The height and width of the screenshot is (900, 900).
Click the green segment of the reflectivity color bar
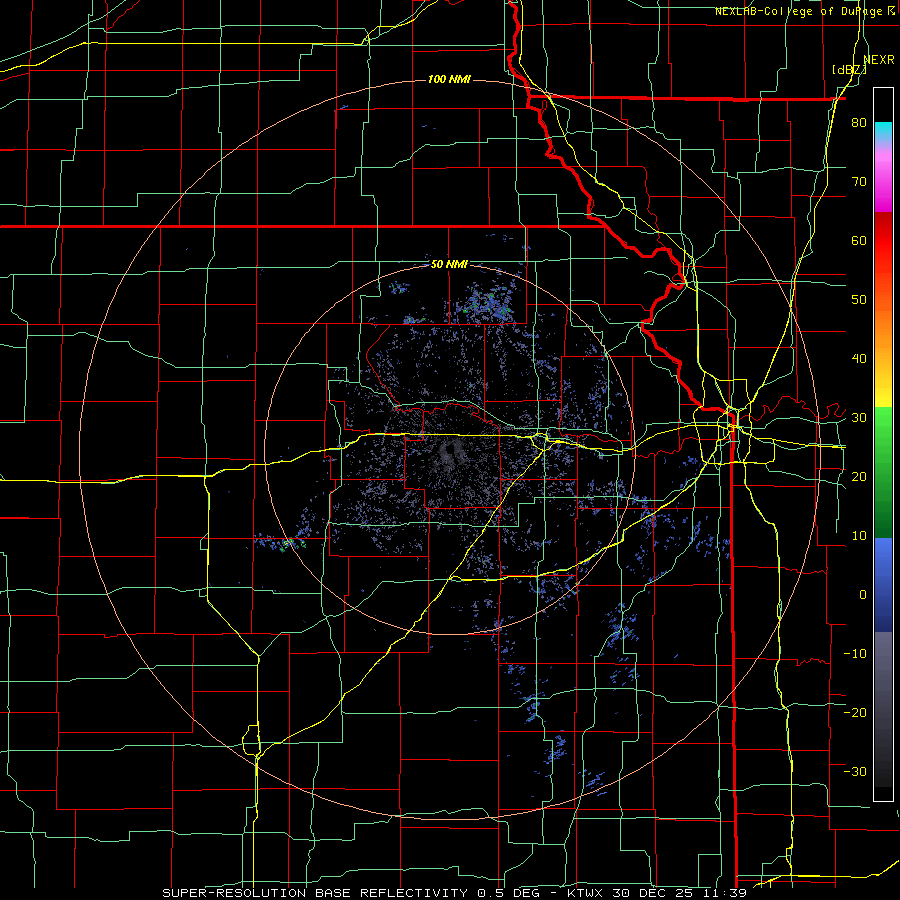(883, 472)
